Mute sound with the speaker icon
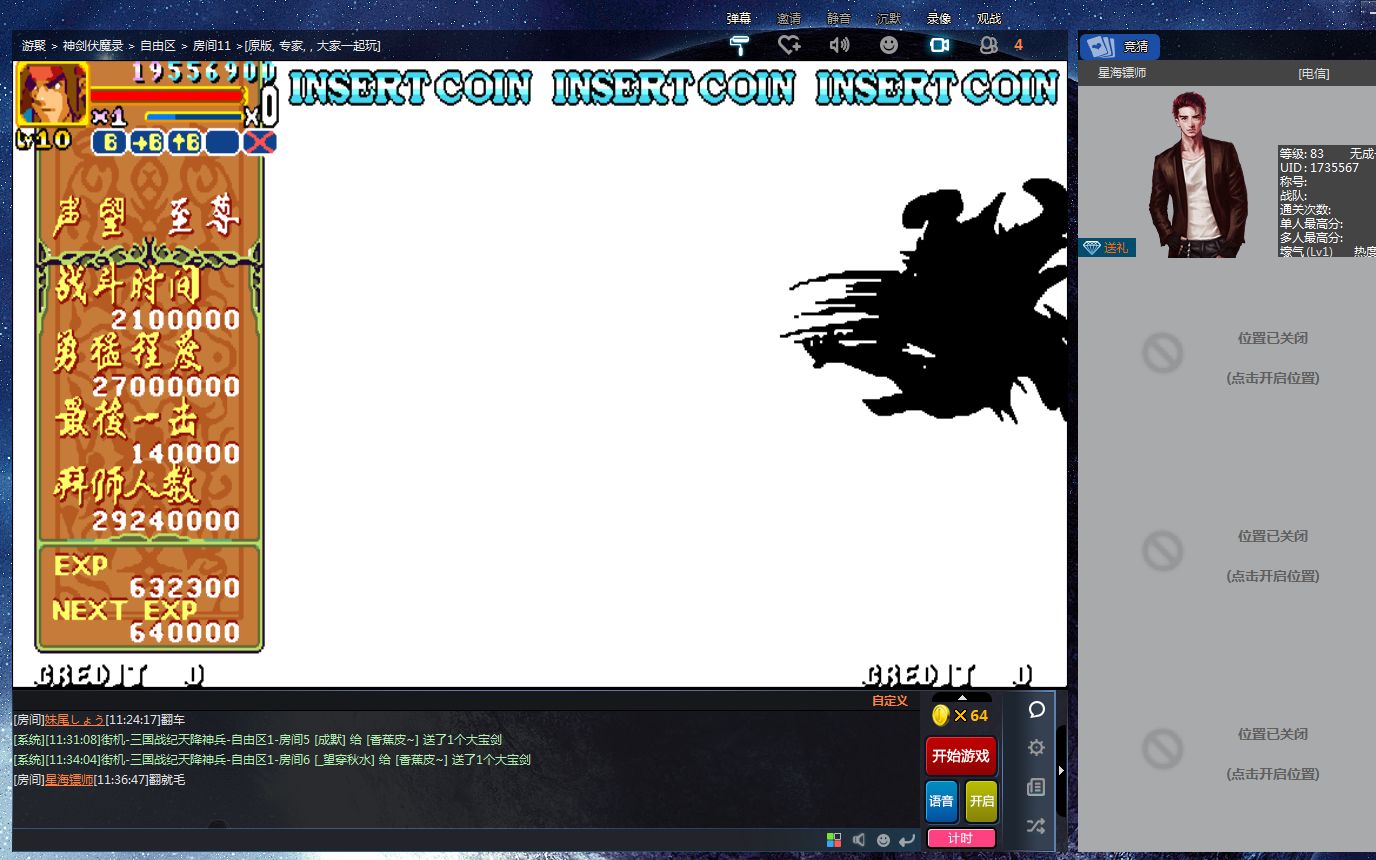This screenshot has height=860, width=1376. (x=839, y=45)
